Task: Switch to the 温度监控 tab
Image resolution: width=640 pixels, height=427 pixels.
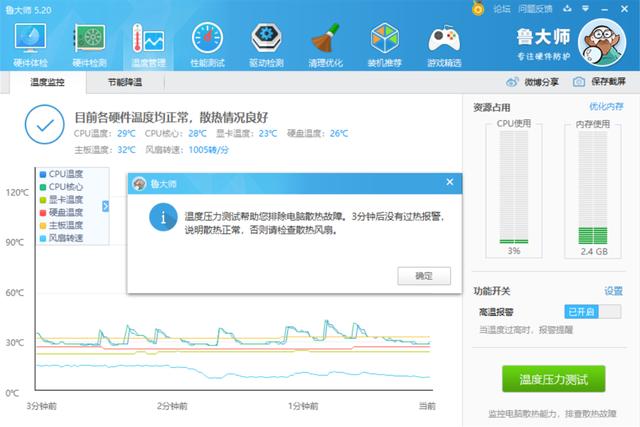Action: pos(47,82)
